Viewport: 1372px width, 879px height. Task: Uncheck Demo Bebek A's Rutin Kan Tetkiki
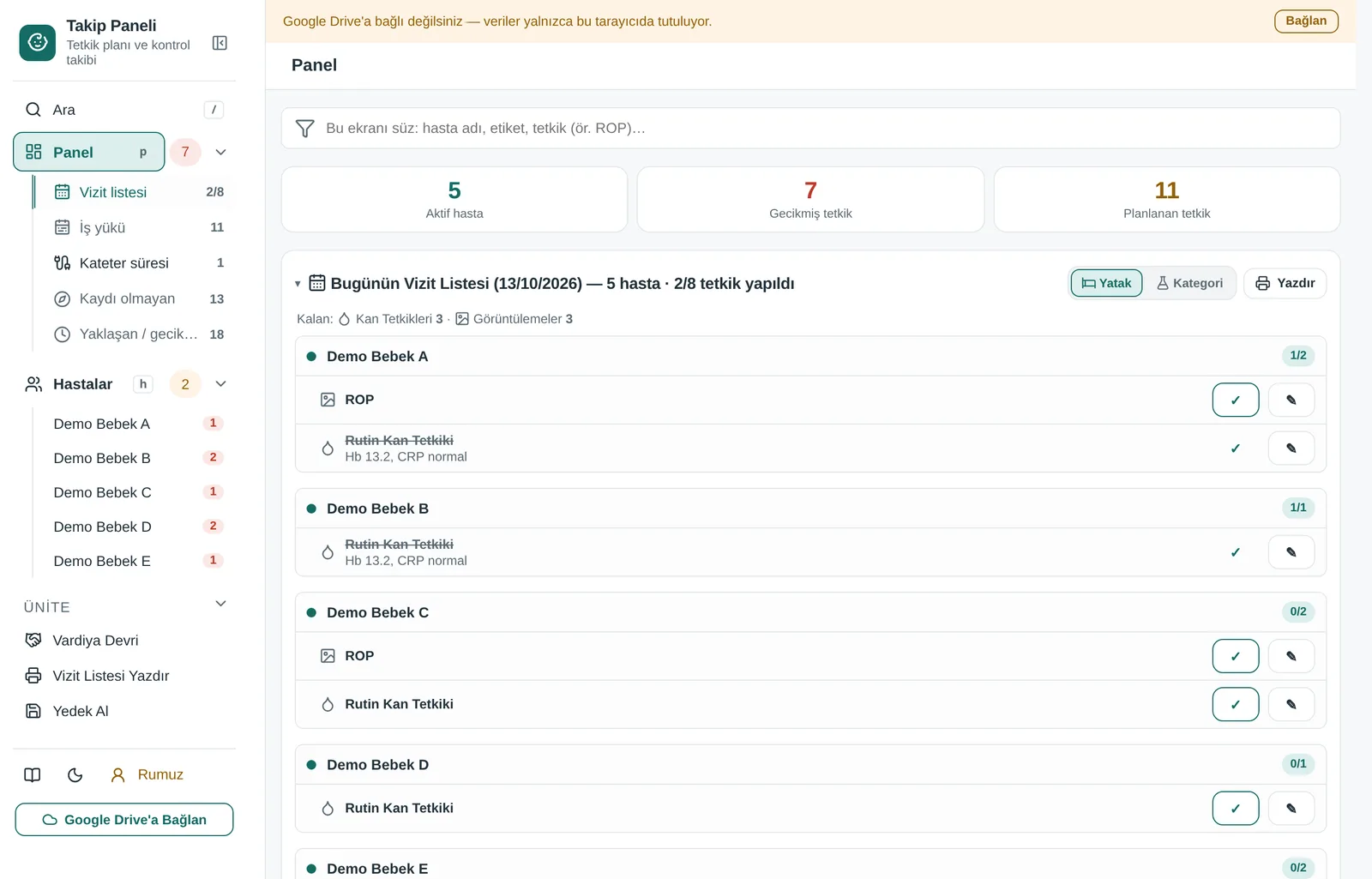(x=1236, y=448)
